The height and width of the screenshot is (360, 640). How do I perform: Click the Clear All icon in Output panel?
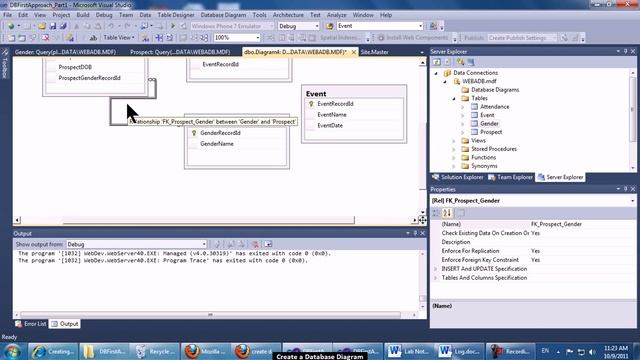tap(255, 244)
